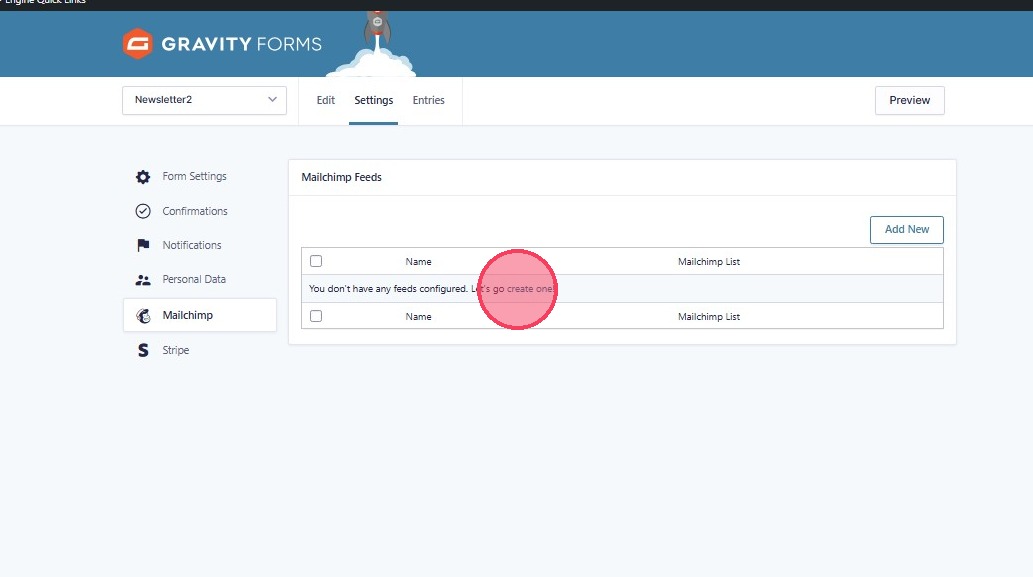Image resolution: width=1033 pixels, height=577 pixels.
Task: Select Mailchimp settings item
Action: point(200,315)
